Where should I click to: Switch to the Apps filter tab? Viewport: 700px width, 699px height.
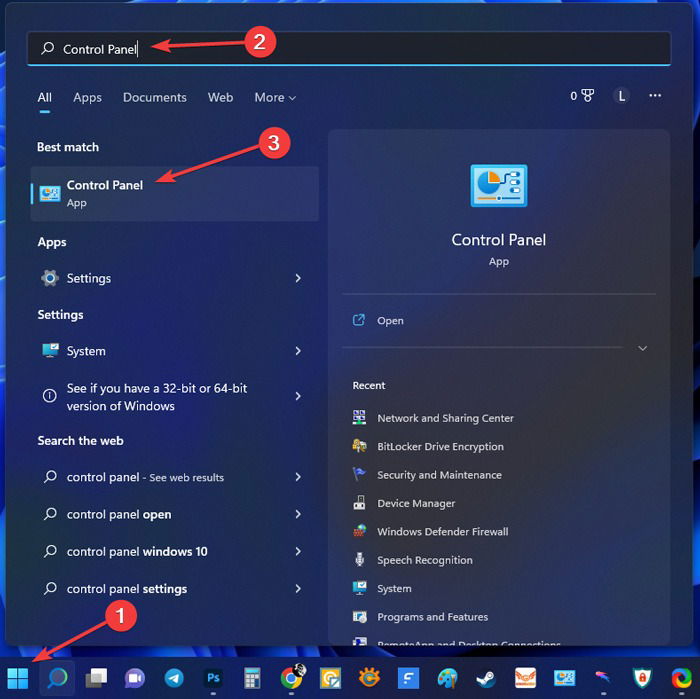click(x=88, y=97)
